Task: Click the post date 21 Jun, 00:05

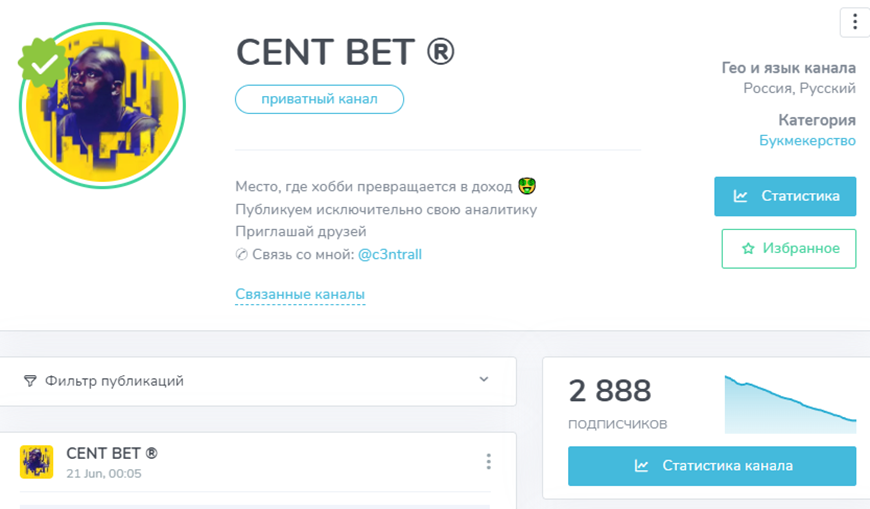Action: click(104, 473)
